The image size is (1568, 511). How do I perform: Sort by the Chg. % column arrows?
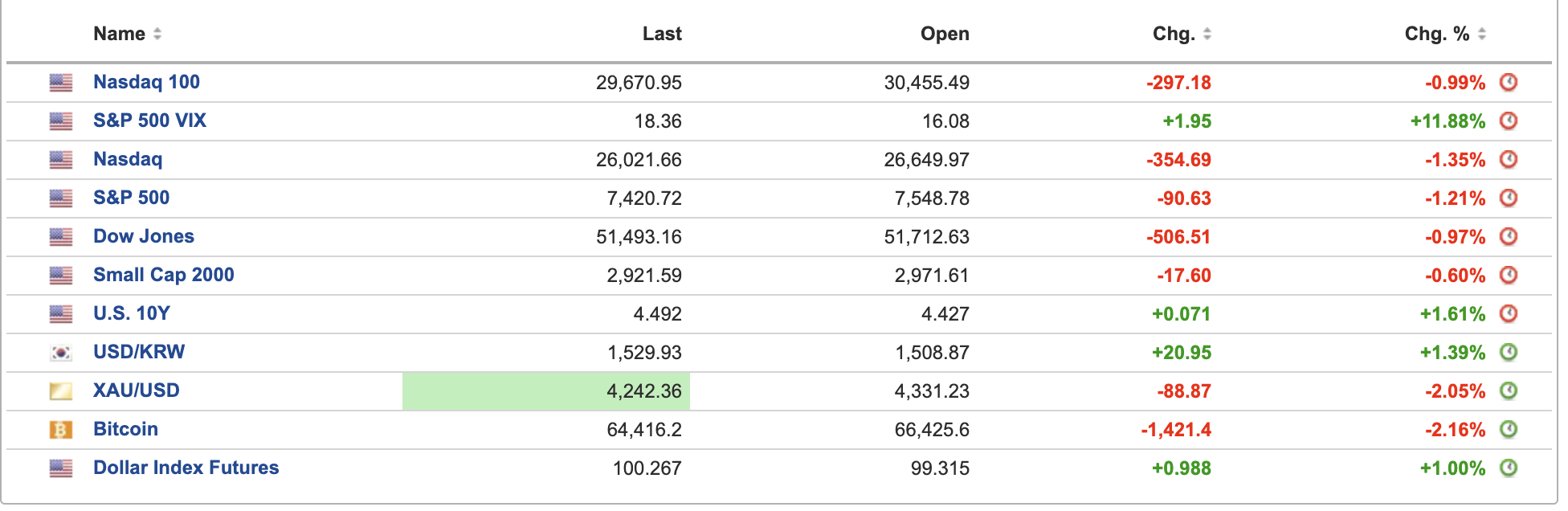tap(1482, 34)
